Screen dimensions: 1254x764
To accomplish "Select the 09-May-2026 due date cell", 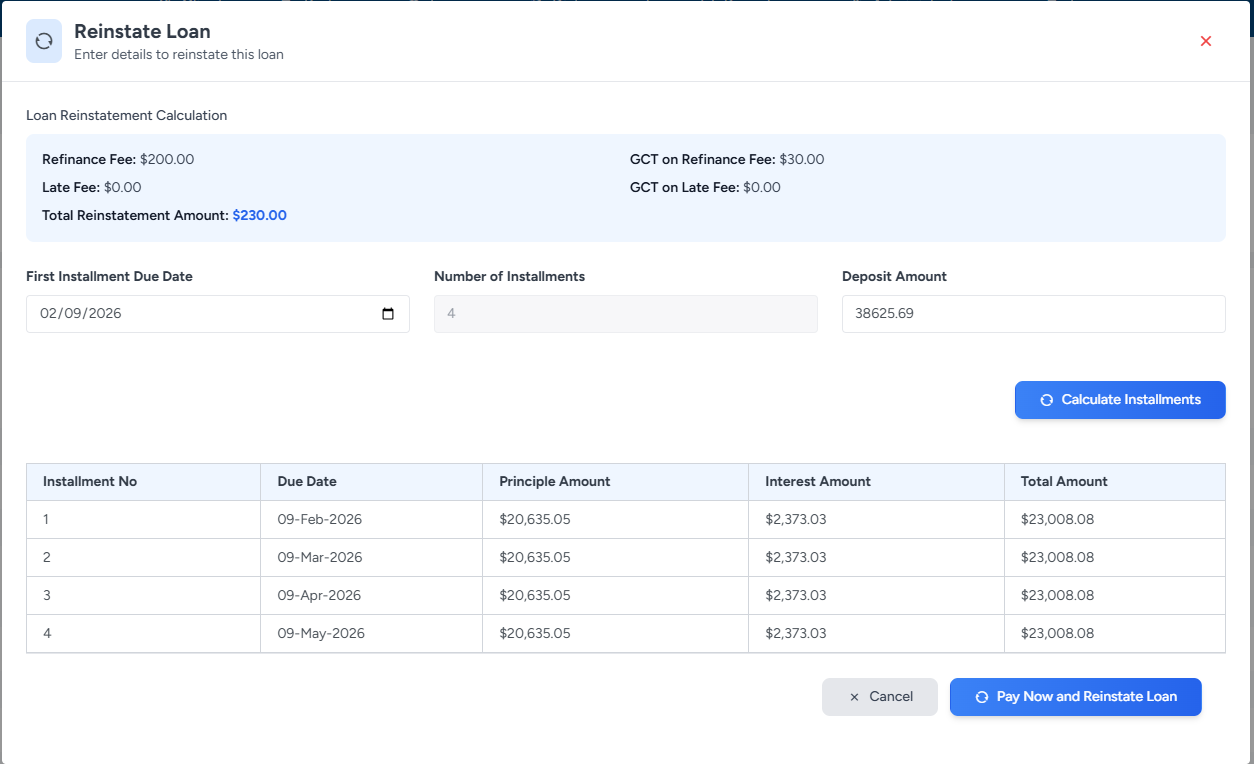I will point(321,634).
